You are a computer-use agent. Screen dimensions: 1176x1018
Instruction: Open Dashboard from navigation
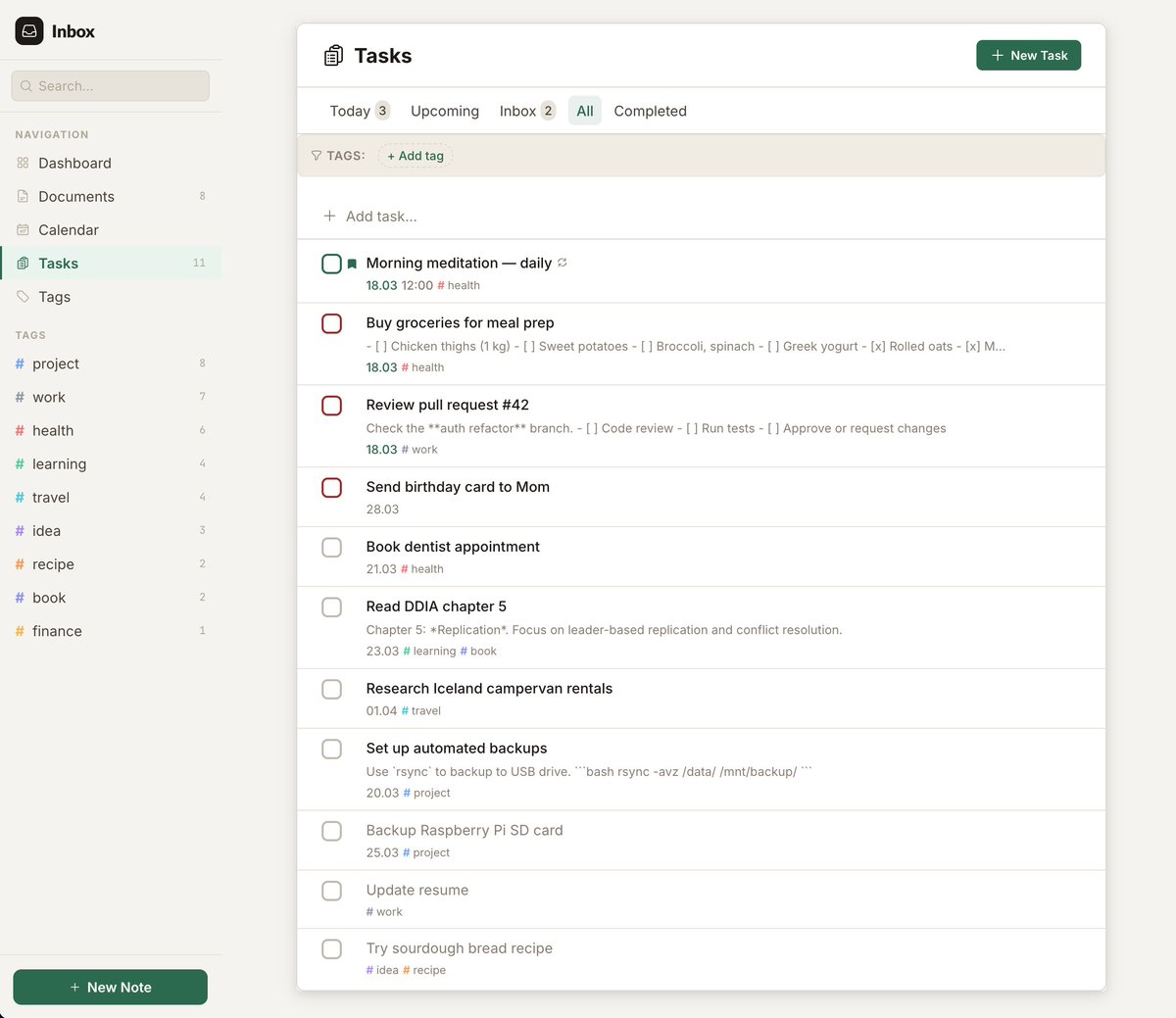[x=111, y=164]
